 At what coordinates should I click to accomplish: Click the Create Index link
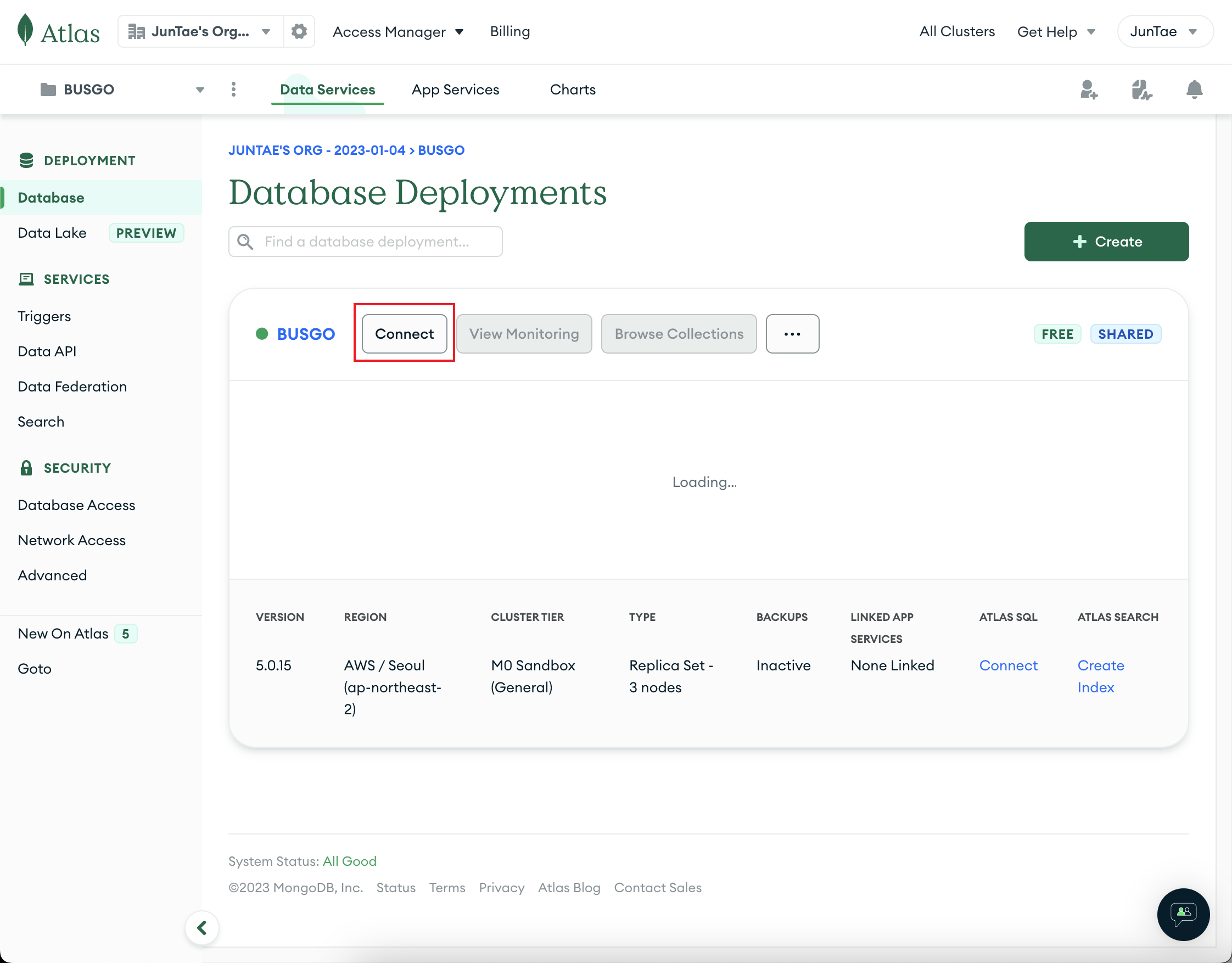pyautogui.click(x=1100, y=676)
